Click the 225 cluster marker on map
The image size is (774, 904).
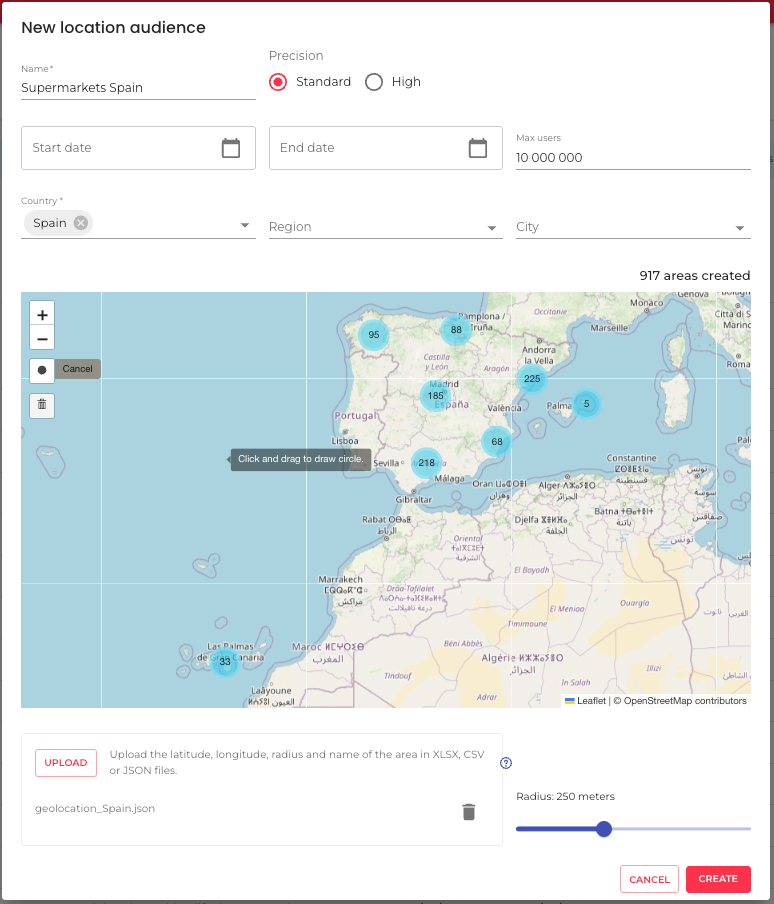[x=532, y=379]
